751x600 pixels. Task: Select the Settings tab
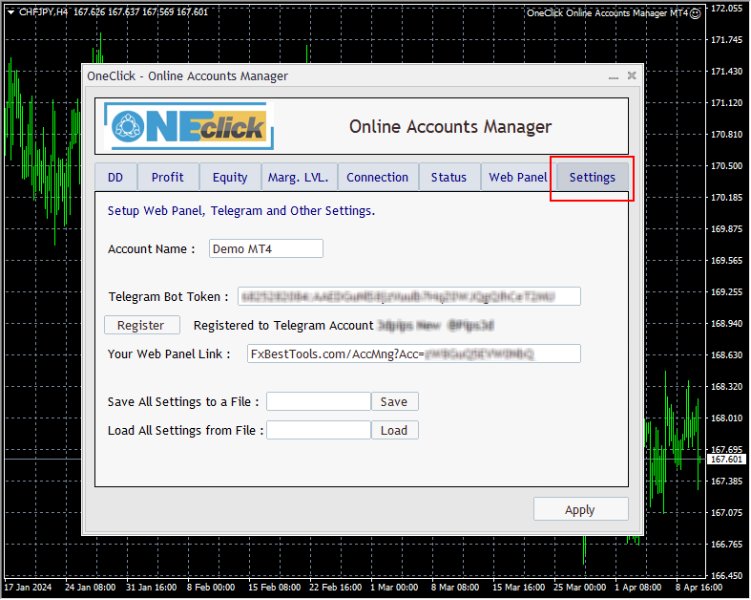592,177
